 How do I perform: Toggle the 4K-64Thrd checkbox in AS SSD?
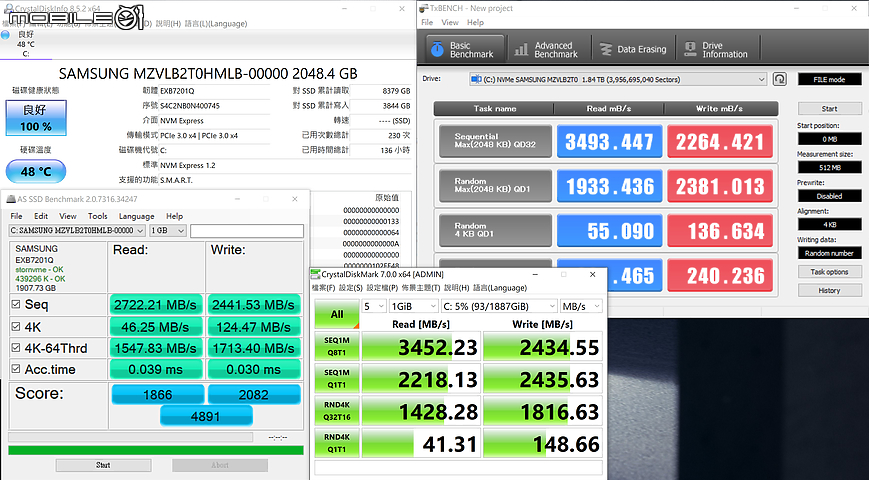coord(16,348)
